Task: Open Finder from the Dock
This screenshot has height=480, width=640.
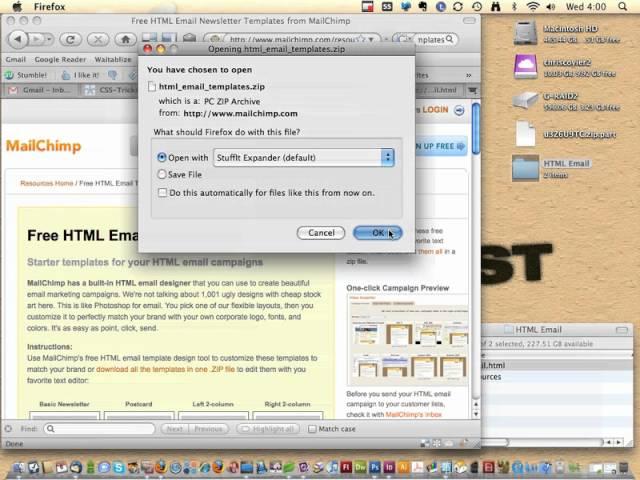Action: click(18, 467)
